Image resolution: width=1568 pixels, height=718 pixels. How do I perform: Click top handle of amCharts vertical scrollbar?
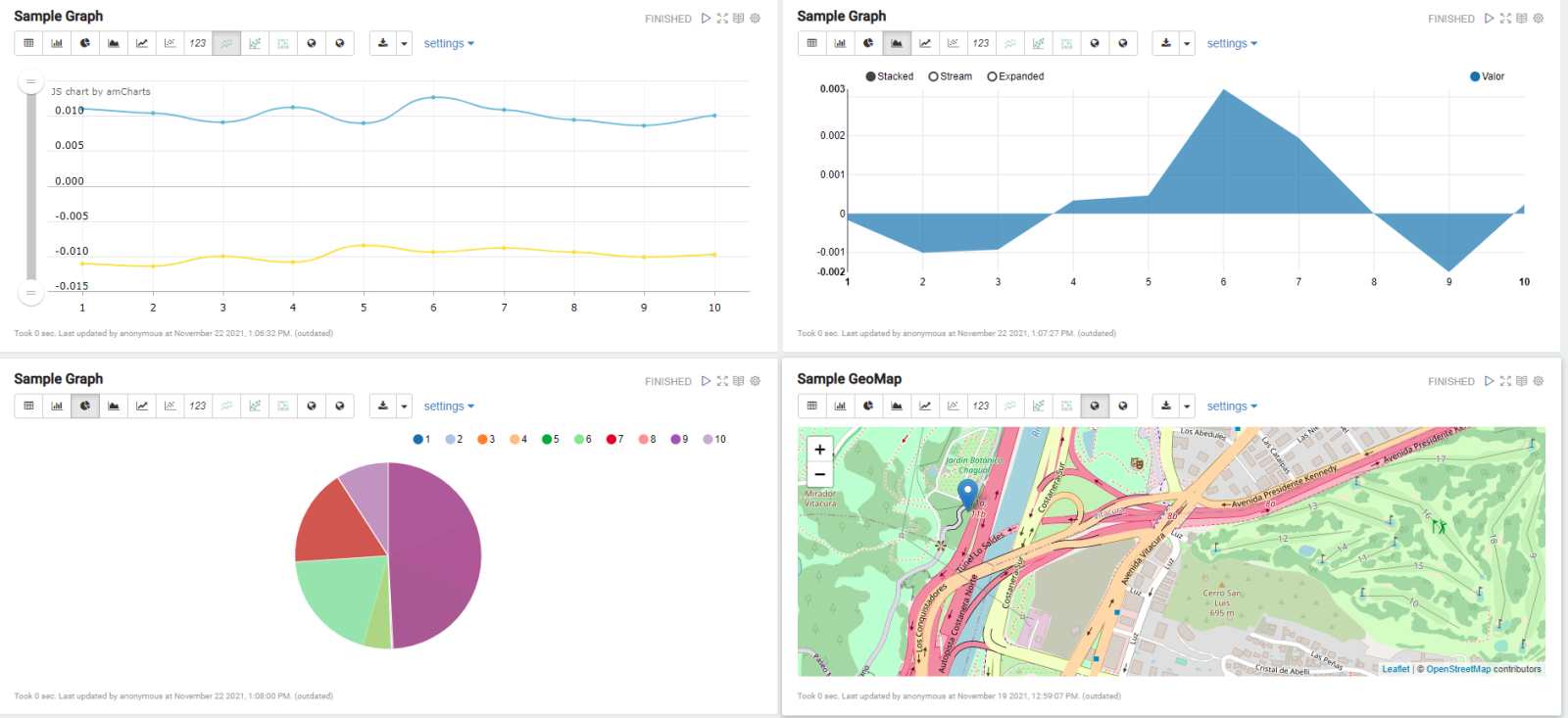tap(31, 82)
